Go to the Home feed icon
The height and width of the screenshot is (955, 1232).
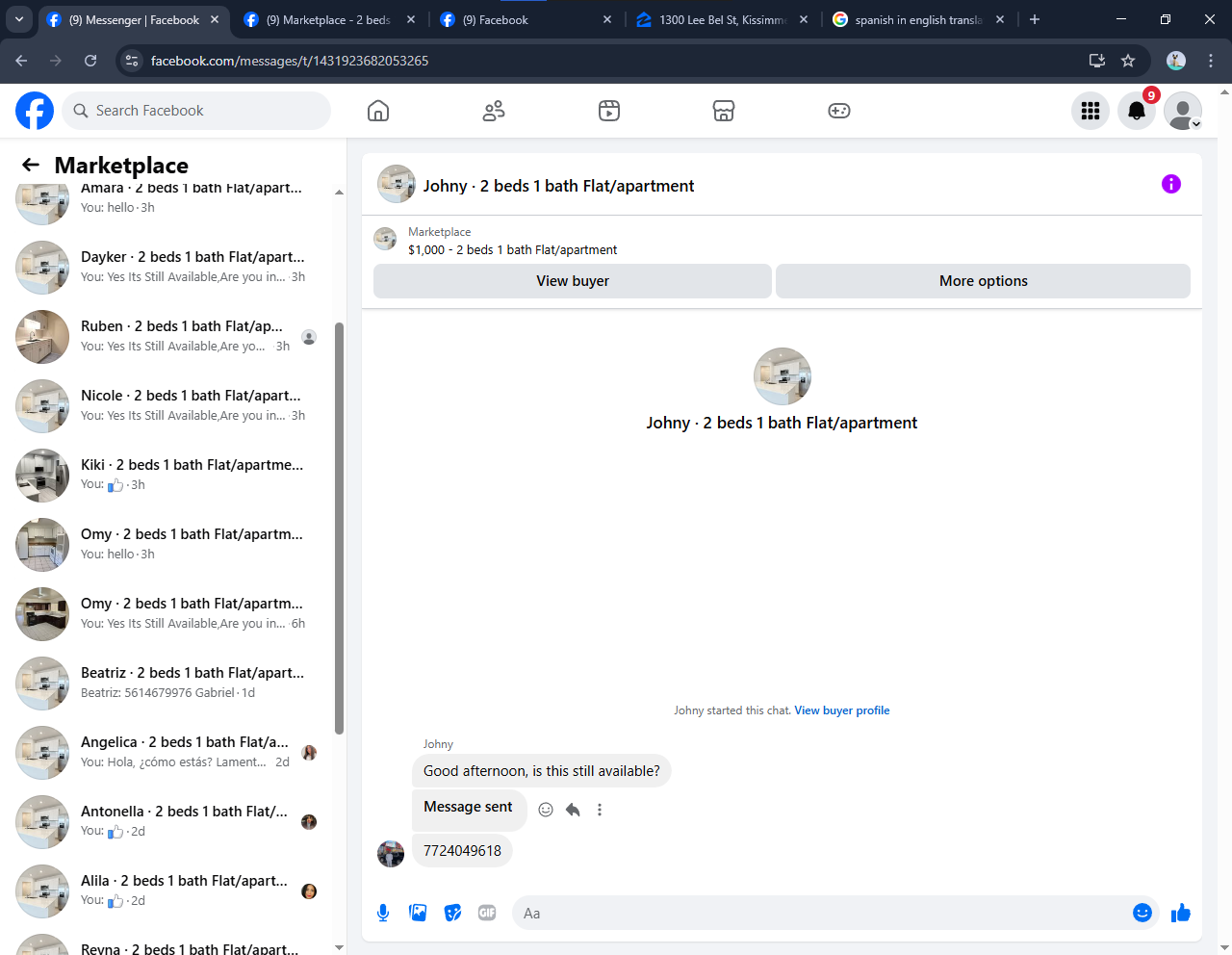[378, 111]
